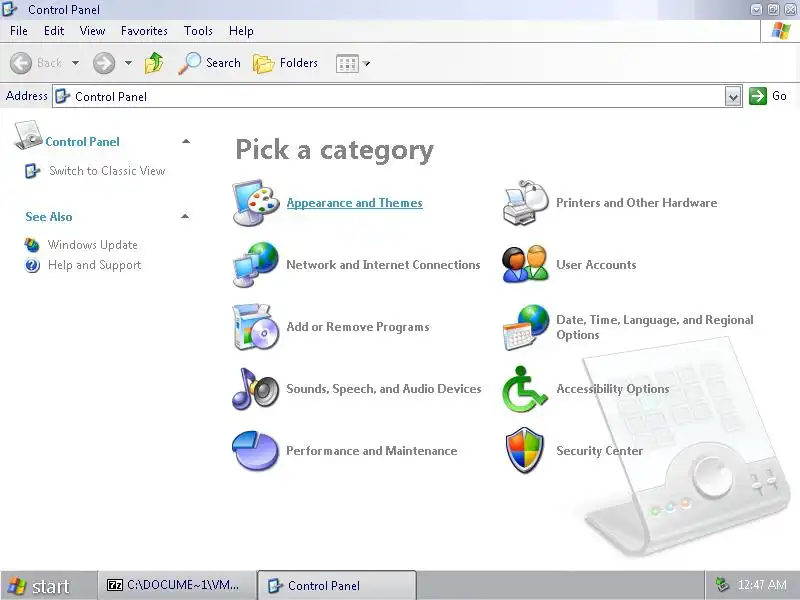This screenshot has height=600, width=800.
Task: Click the Accessibility Options text link
Action: 613,389
